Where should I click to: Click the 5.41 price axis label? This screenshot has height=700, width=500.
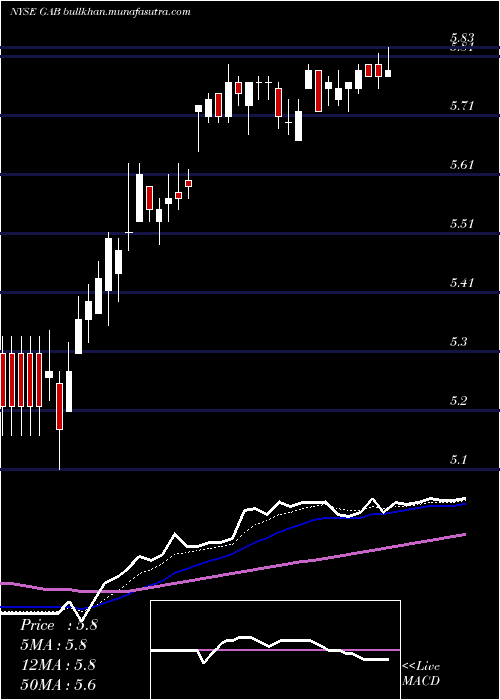point(461,283)
